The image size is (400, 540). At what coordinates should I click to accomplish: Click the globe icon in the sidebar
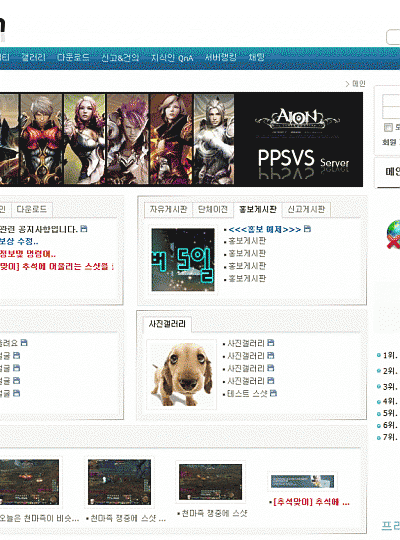(393, 234)
